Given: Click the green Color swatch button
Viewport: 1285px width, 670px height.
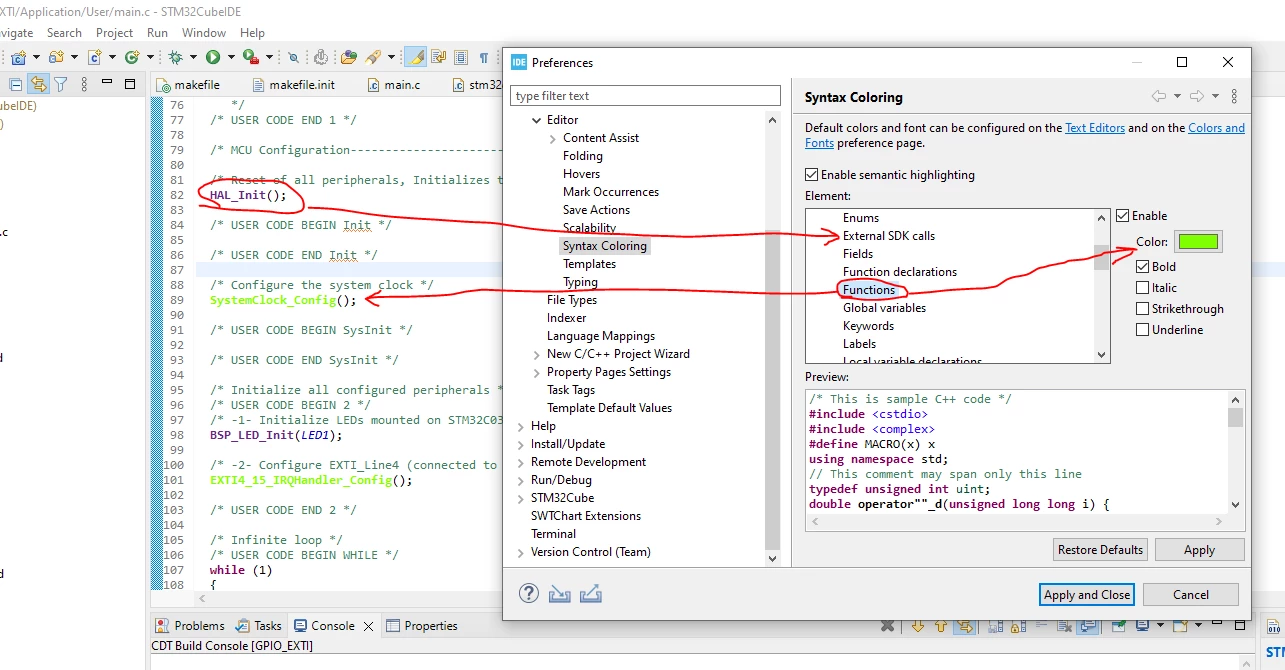Looking at the screenshot, I should [x=1198, y=242].
